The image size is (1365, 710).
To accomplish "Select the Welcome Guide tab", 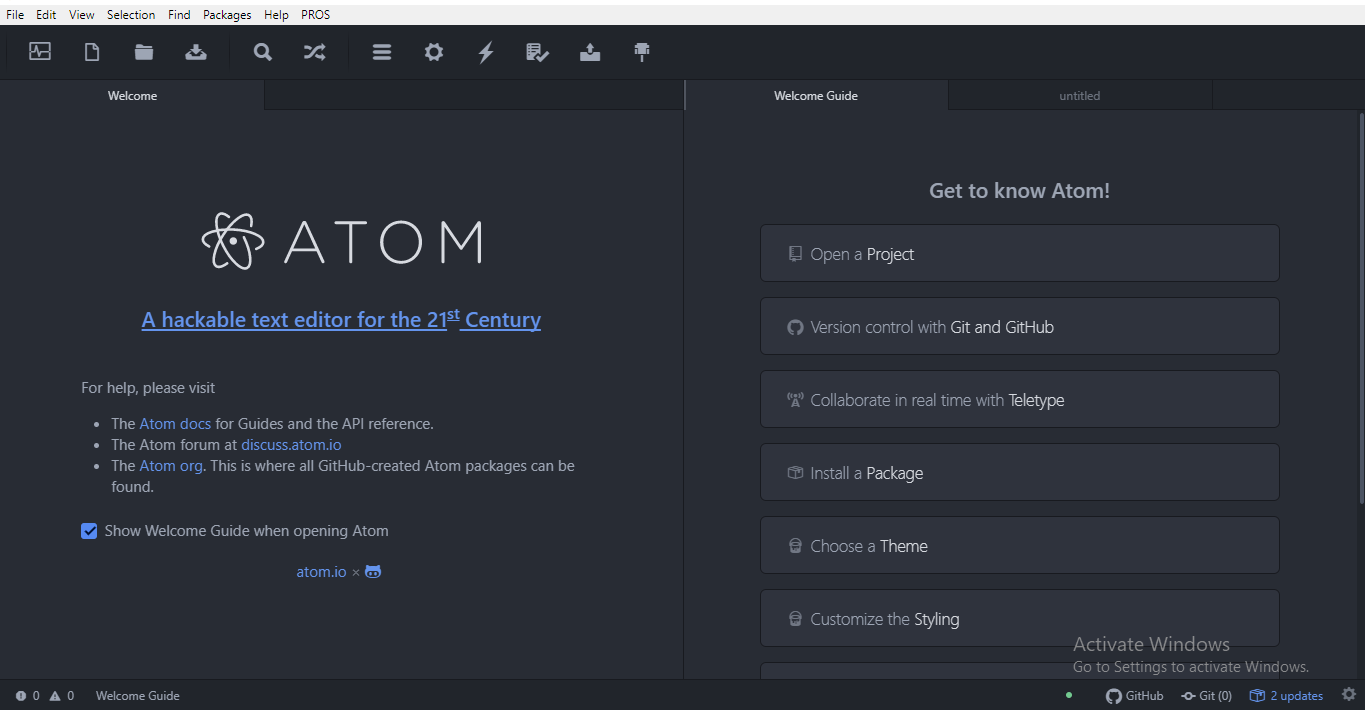I will (x=816, y=96).
